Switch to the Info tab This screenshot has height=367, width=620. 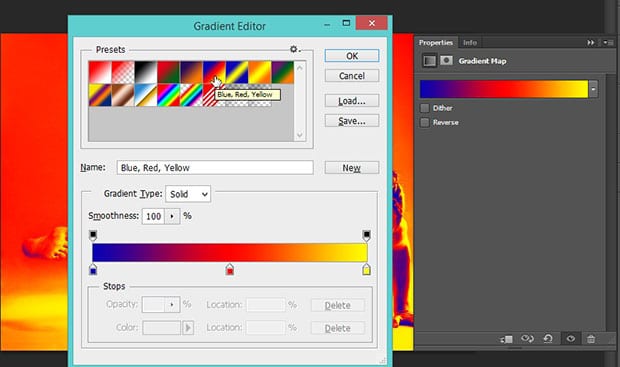coord(470,42)
